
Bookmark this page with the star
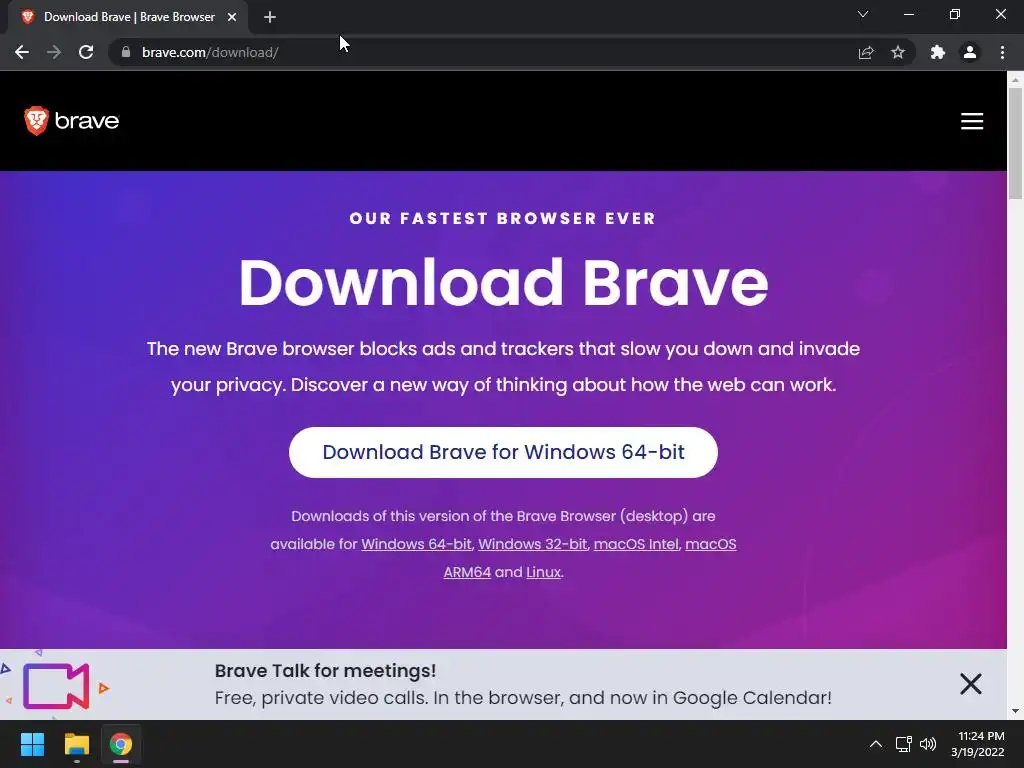(x=898, y=52)
